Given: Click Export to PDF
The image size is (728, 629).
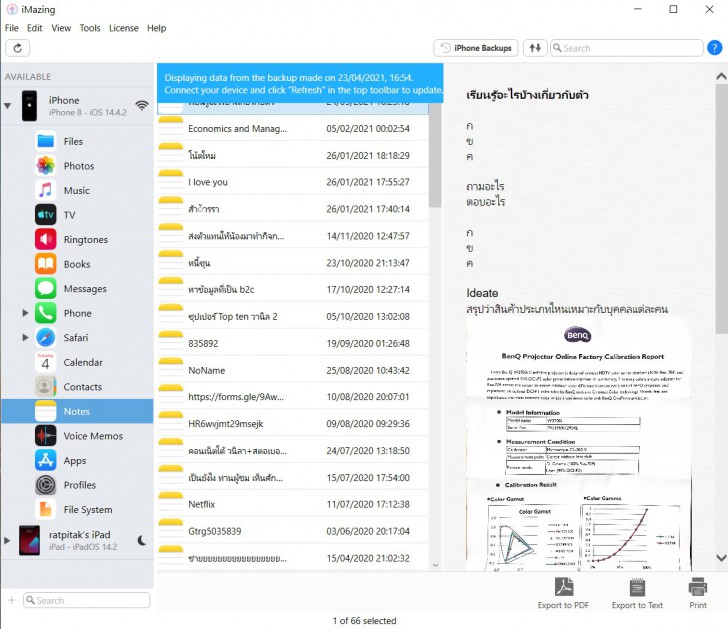Looking at the screenshot, I should pos(563,593).
